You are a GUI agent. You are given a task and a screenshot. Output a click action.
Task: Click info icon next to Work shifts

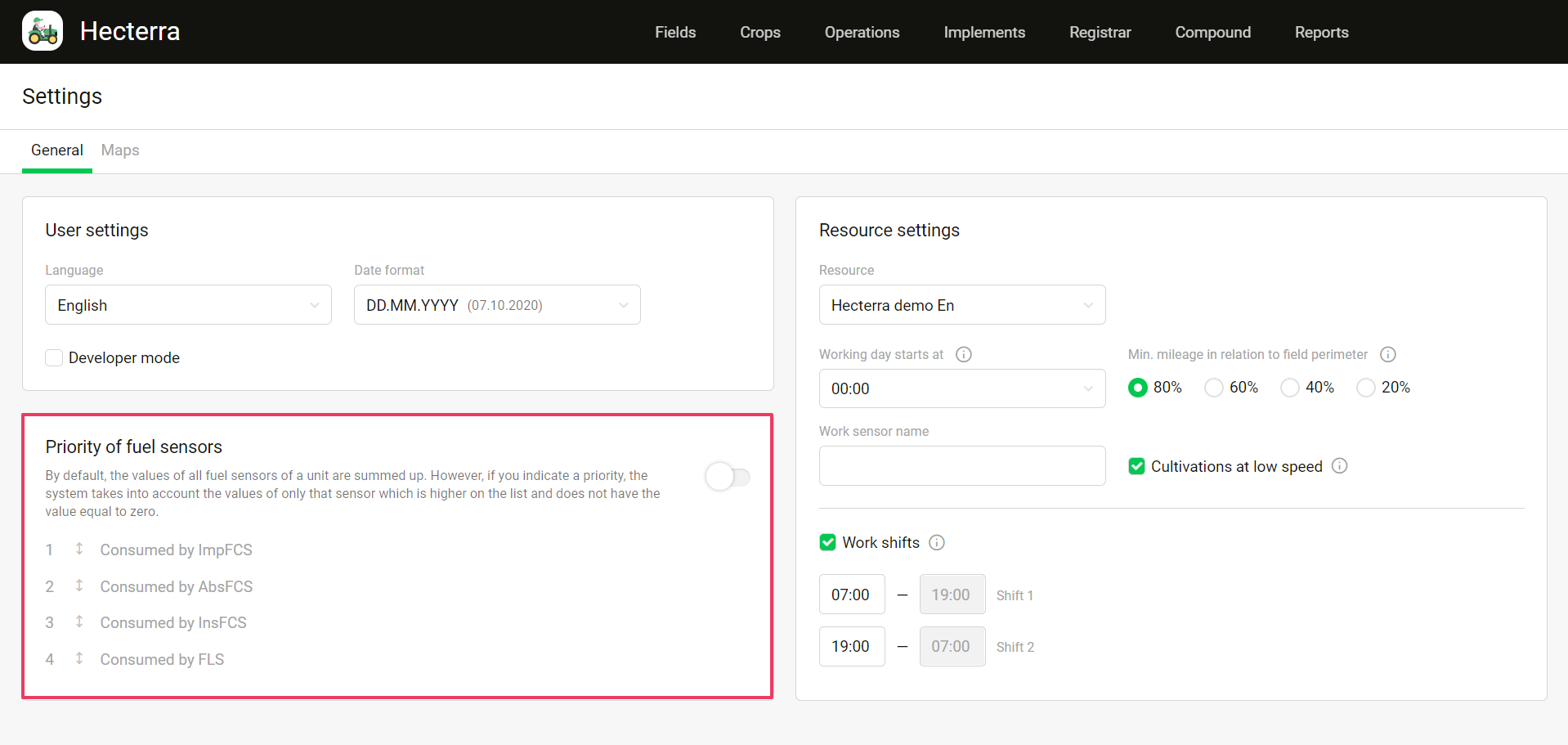[937, 542]
